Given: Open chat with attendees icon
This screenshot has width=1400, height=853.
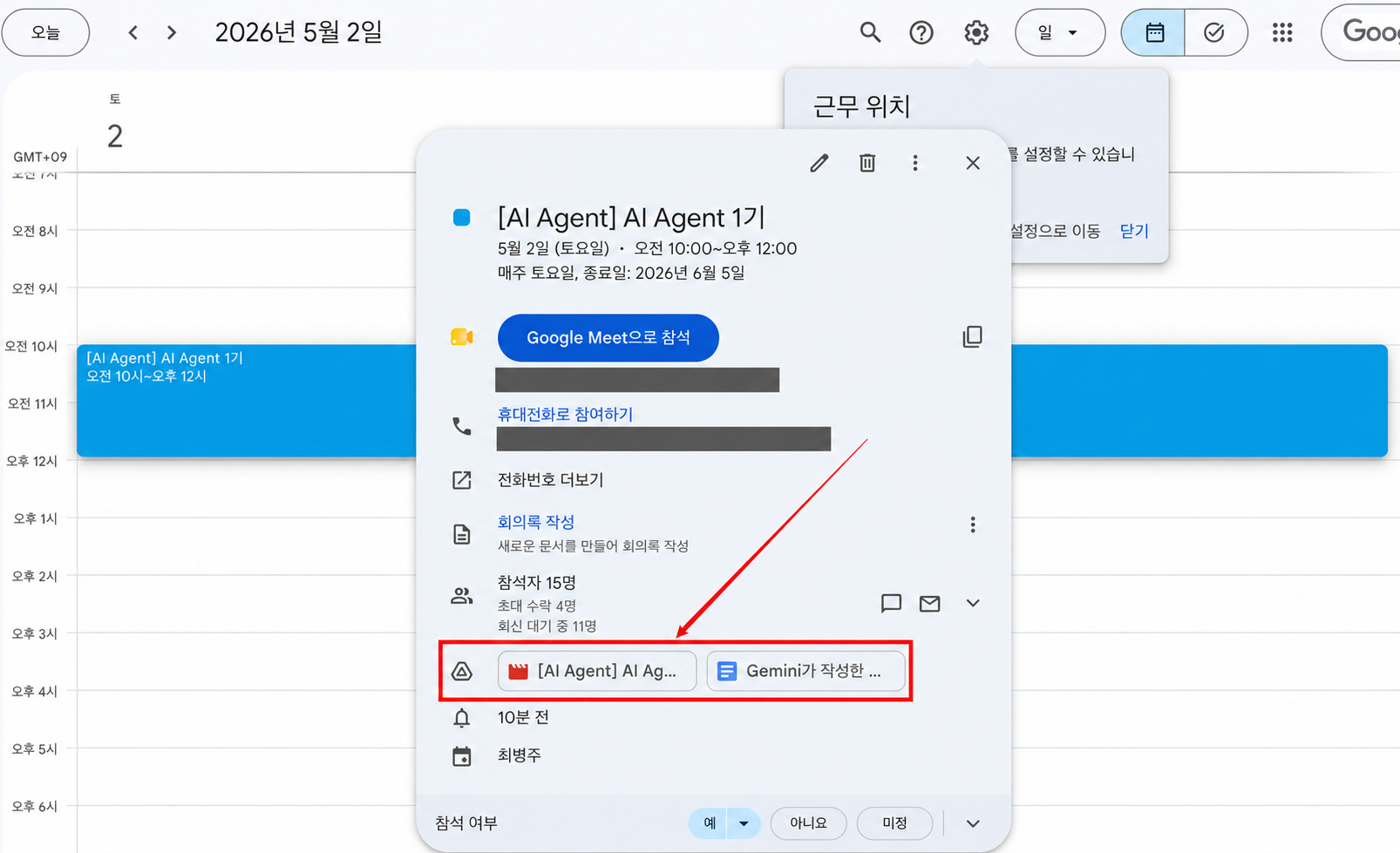Looking at the screenshot, I should (x=891, y=603).
